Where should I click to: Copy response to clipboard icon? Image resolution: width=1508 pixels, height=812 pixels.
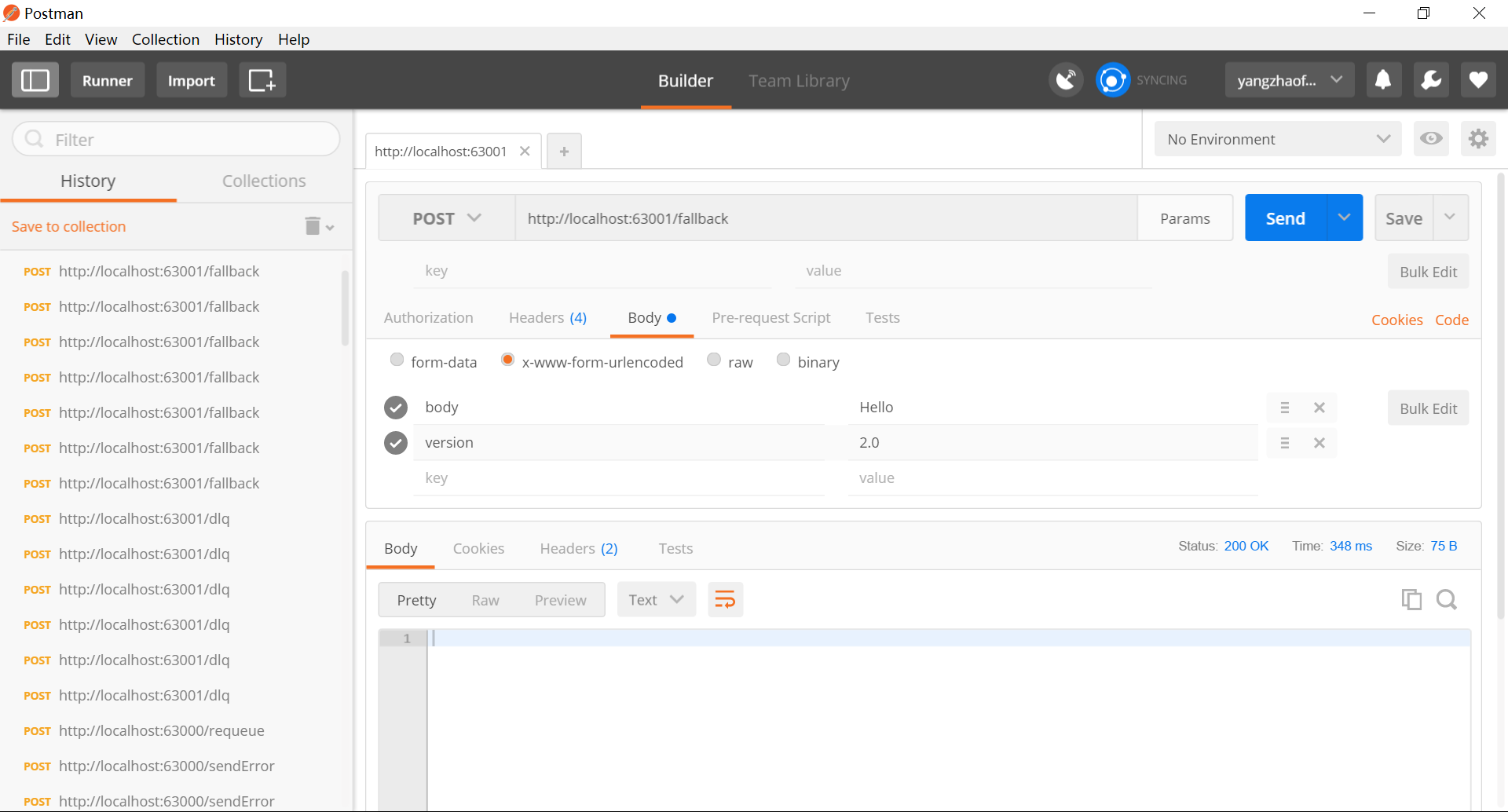point(1411,600)
